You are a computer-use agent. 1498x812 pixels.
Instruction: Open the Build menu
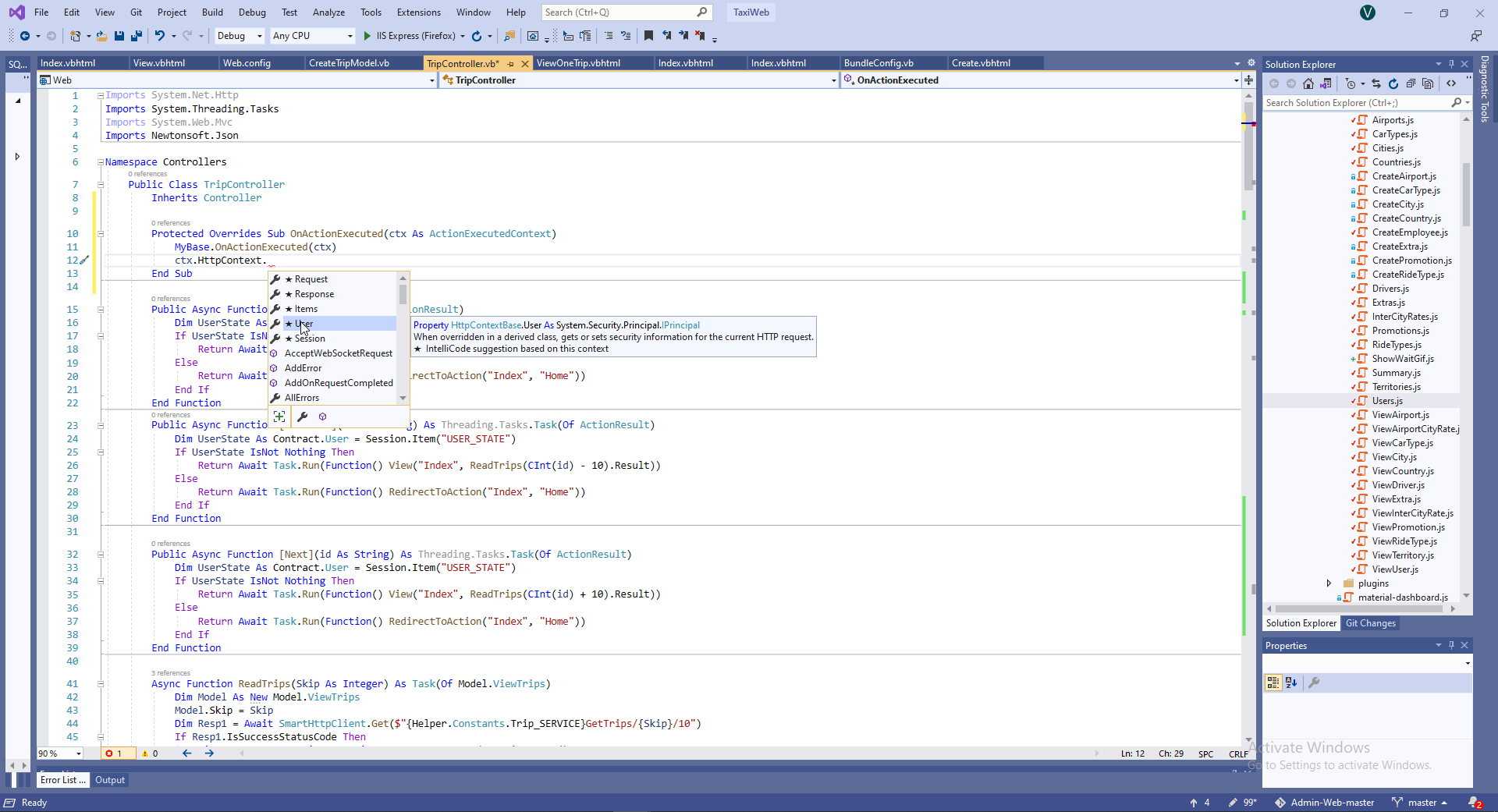click(212, 12)
